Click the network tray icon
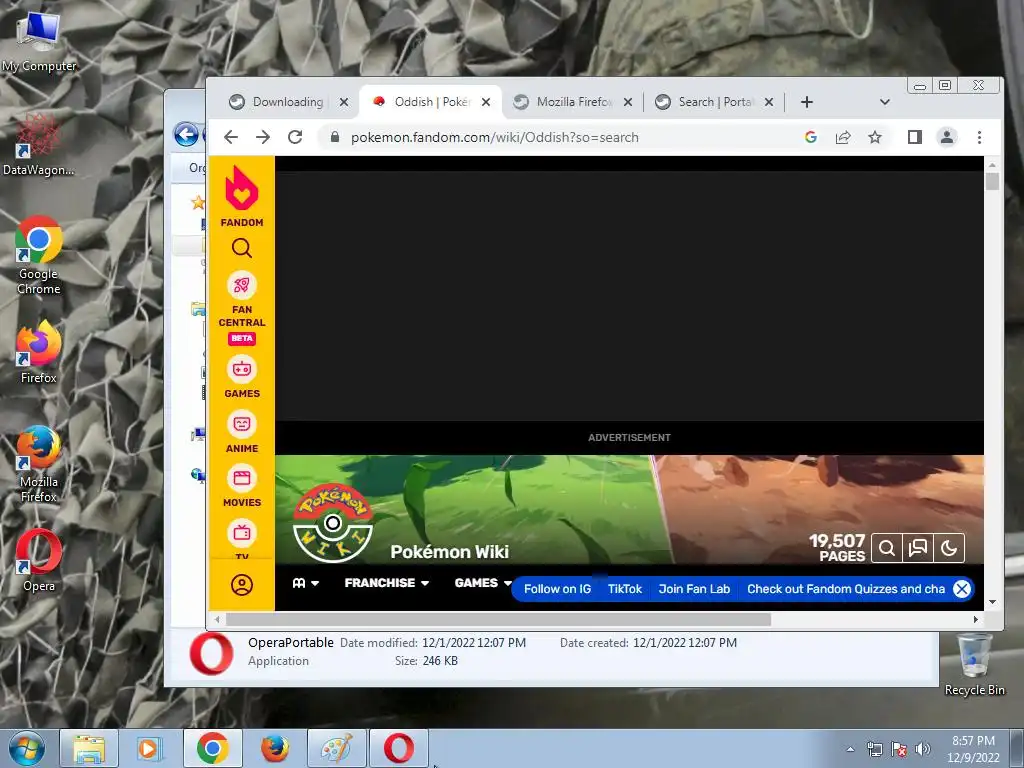 [874, 749]
